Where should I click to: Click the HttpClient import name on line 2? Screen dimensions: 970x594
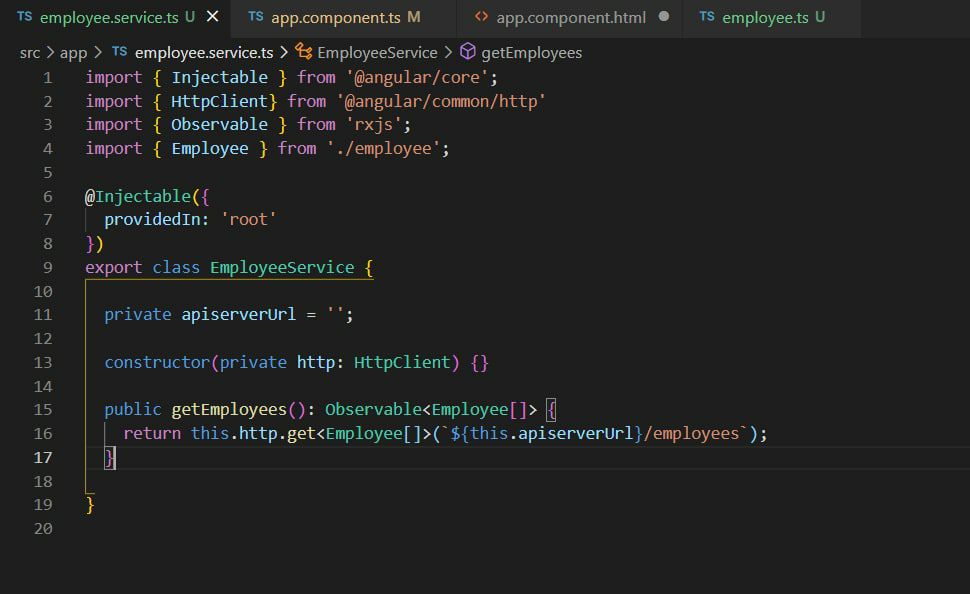(x=219, y=101)
